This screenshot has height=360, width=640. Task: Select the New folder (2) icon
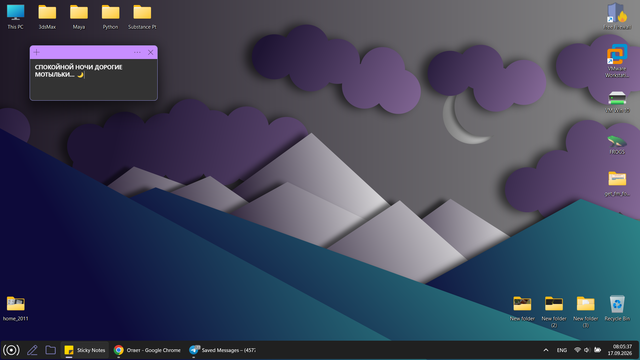click(554, 311)
